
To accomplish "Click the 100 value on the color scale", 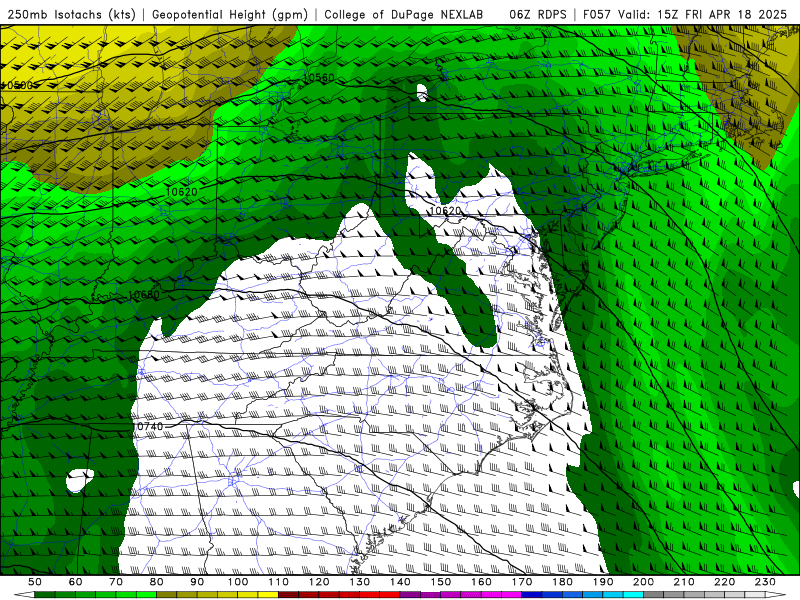I will tap(238, 582).
